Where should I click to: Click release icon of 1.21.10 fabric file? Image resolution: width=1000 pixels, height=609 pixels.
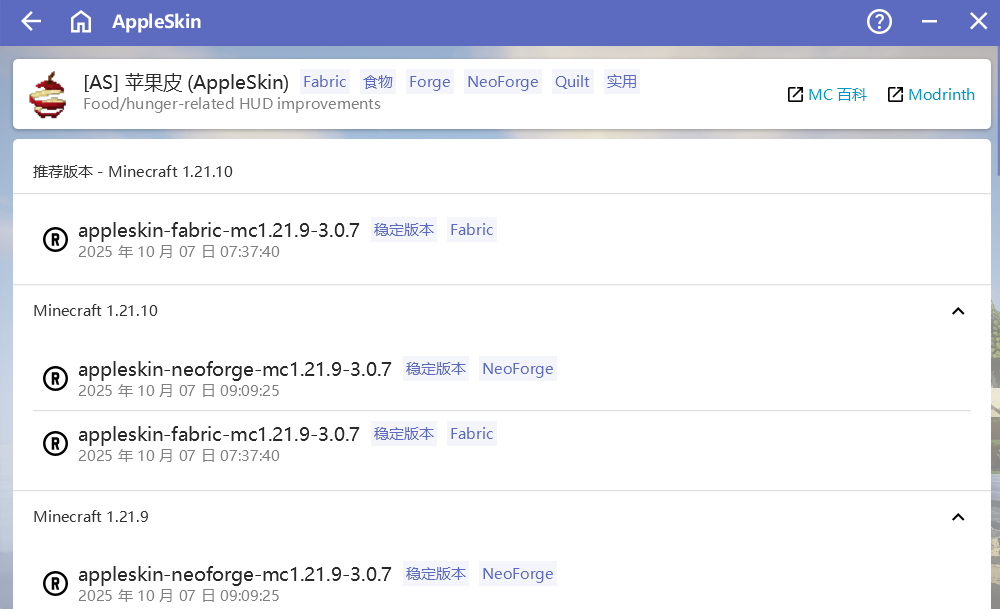point(55,443)
